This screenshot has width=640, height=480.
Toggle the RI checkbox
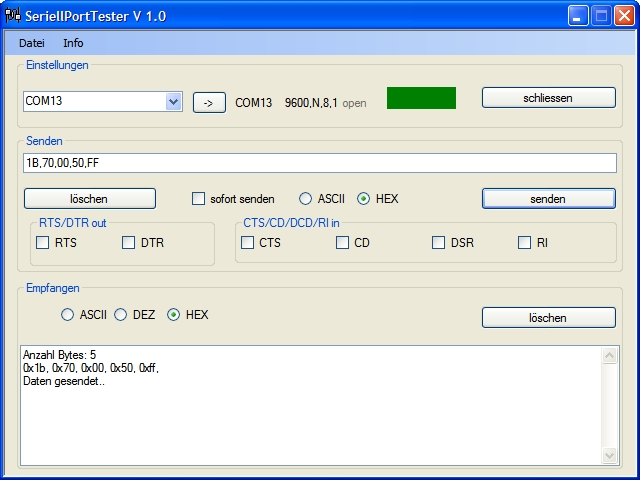[x=524, y=242]
